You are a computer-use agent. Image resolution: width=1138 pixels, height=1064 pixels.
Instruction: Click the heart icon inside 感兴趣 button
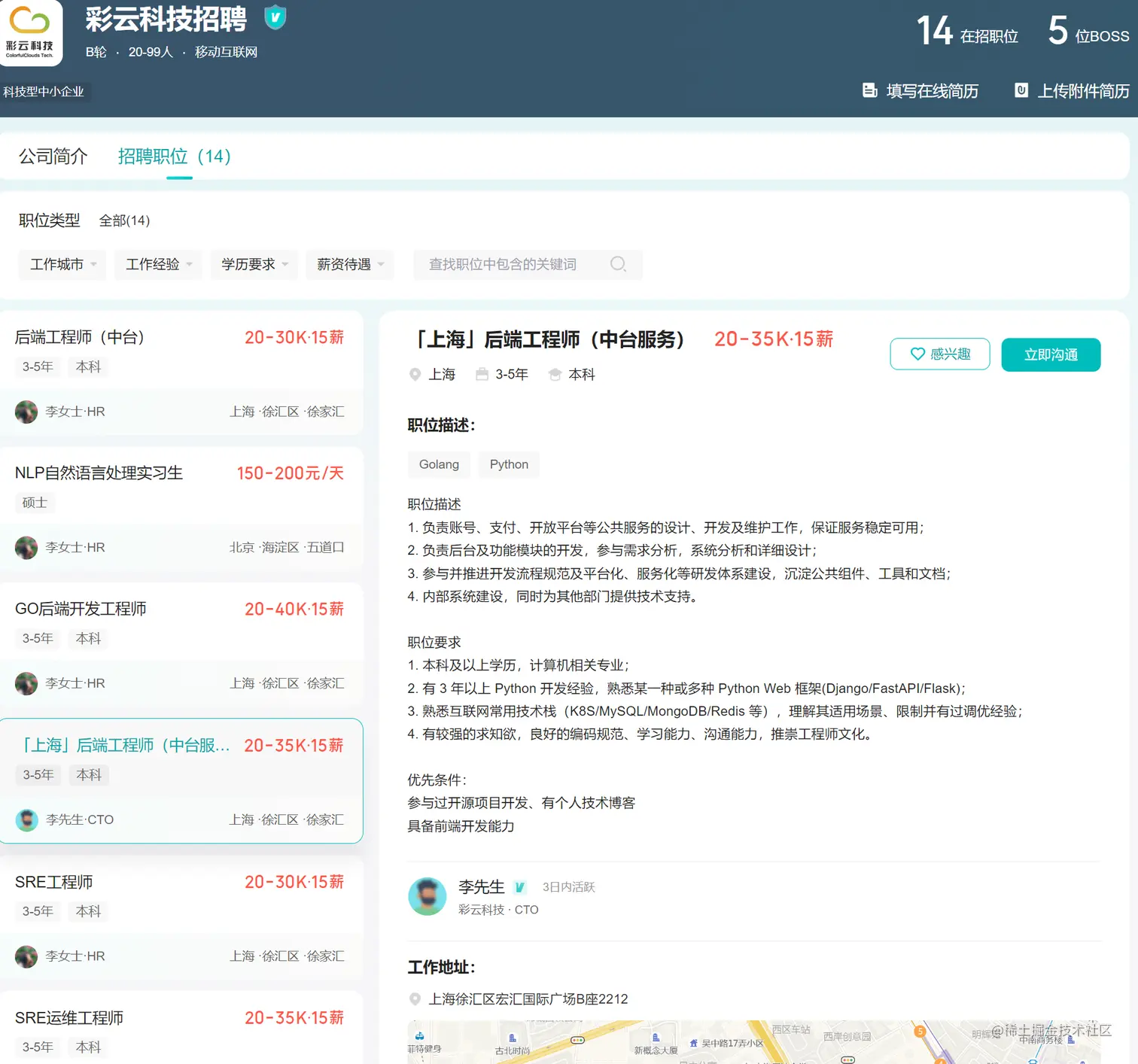point(917,354)
